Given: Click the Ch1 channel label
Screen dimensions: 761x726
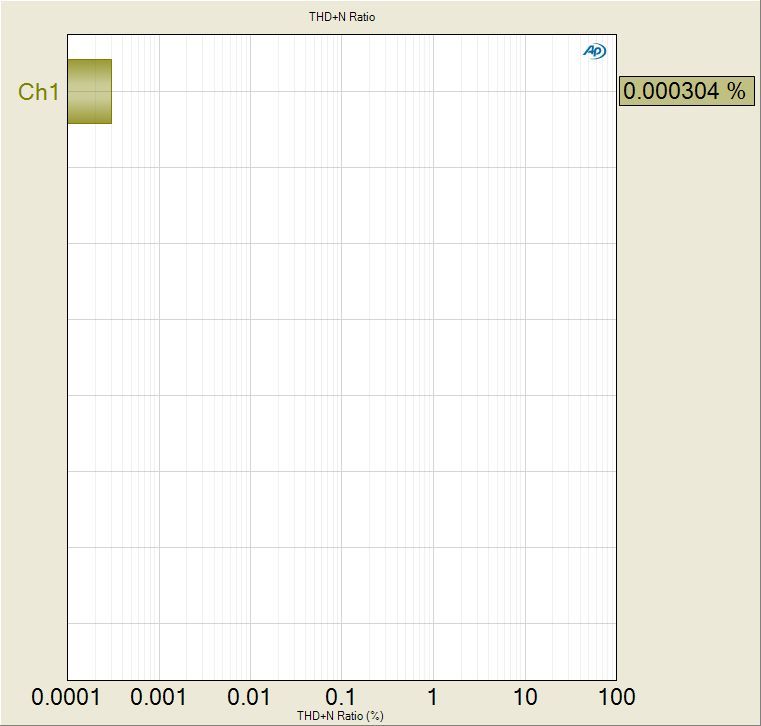Looking at the screenshot, I should (x=38, y=92).
